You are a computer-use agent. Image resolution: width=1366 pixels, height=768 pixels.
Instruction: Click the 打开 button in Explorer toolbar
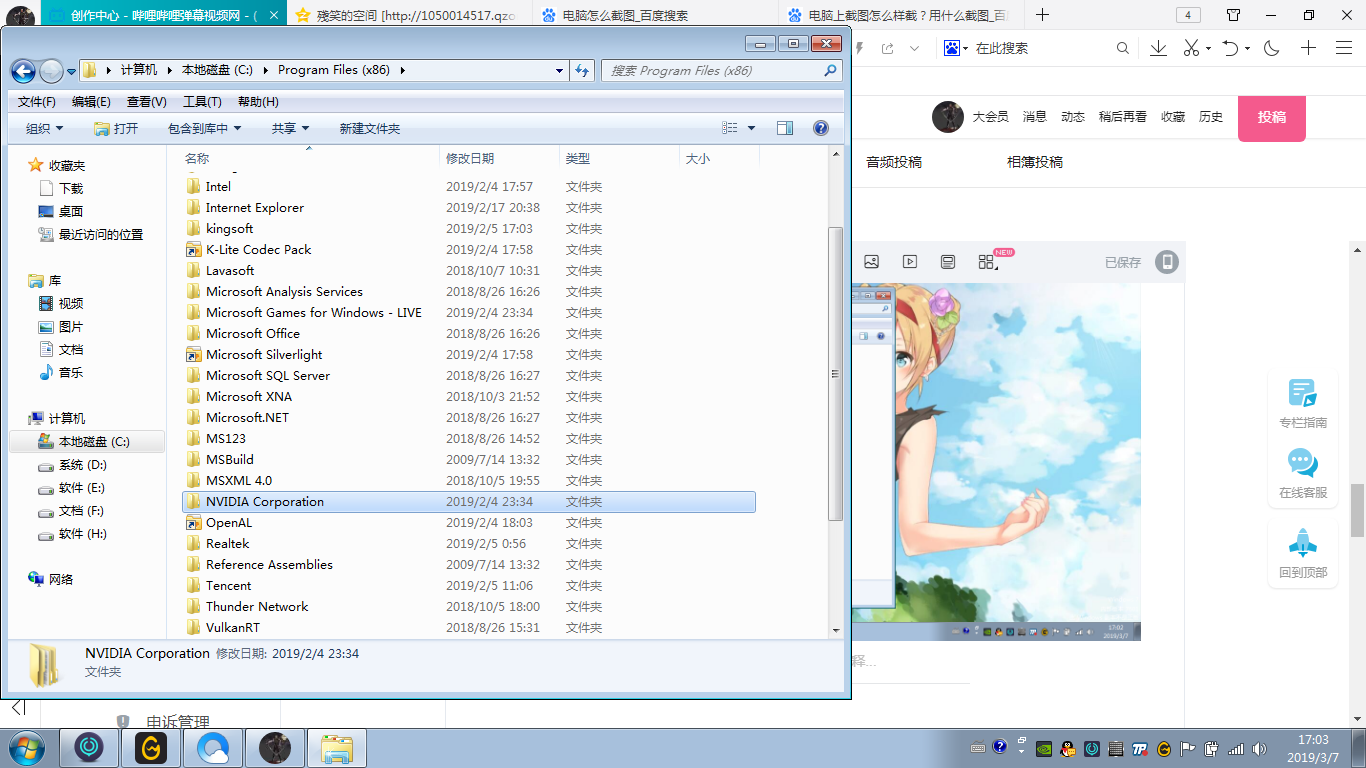click(x=116, y=128)
